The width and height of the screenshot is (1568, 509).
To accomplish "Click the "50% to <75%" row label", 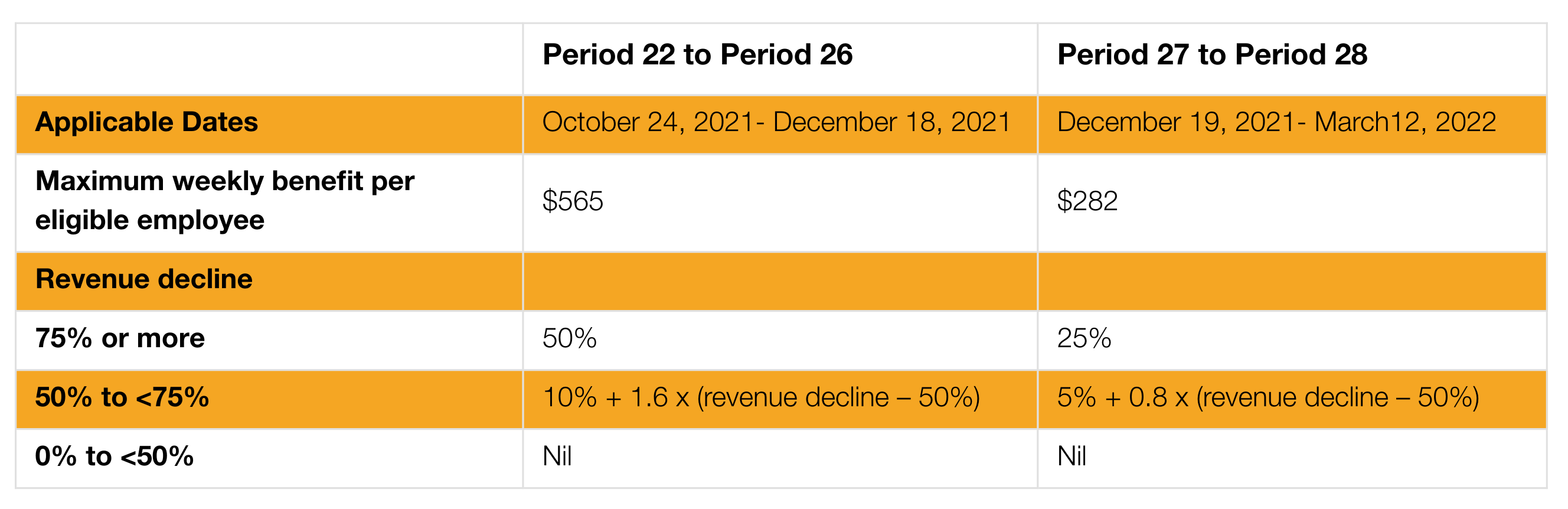I will 122,397.
